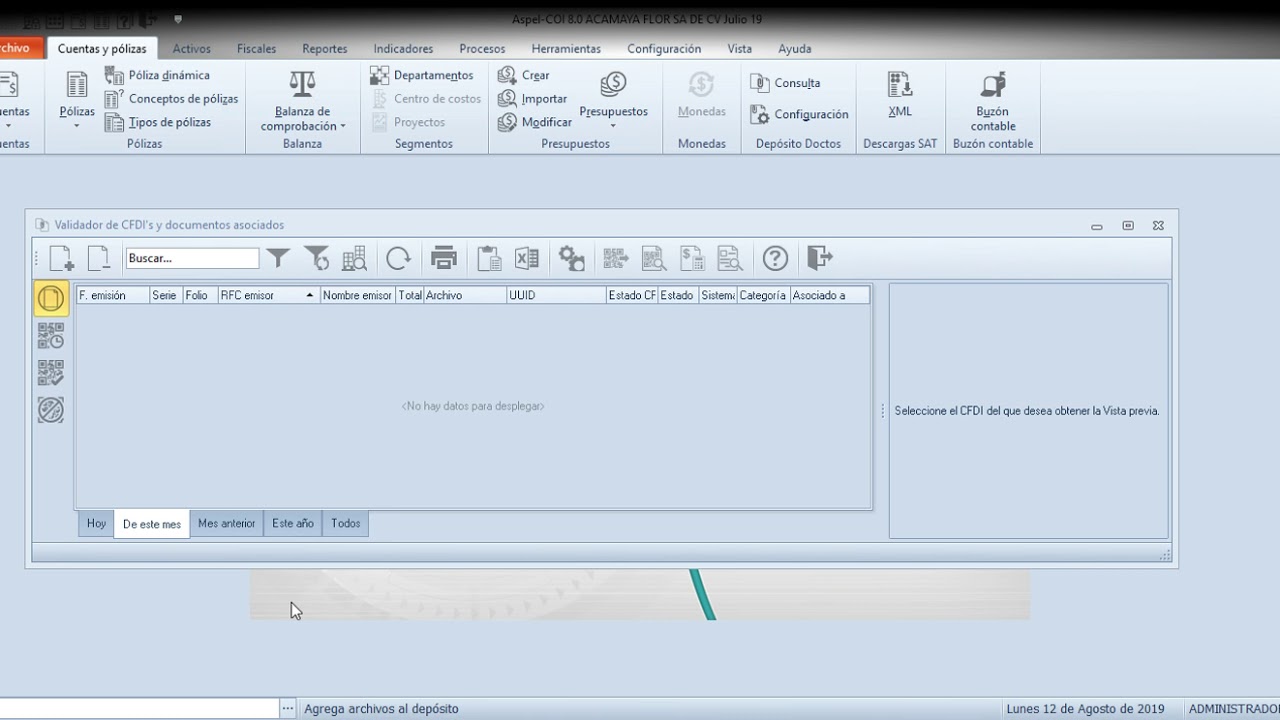
Task: Click the table search icon in toolbar
Action: (354, 258)
